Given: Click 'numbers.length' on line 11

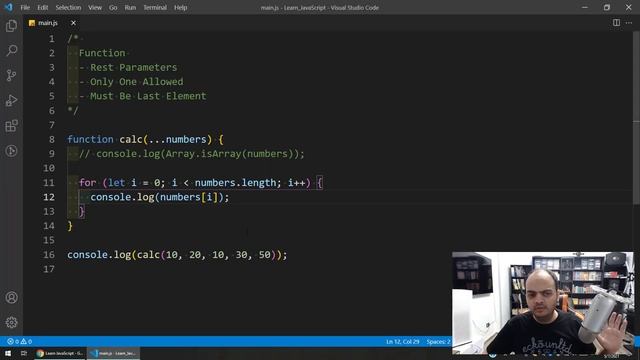Looking at the screenshot, I should coord(236,182).
